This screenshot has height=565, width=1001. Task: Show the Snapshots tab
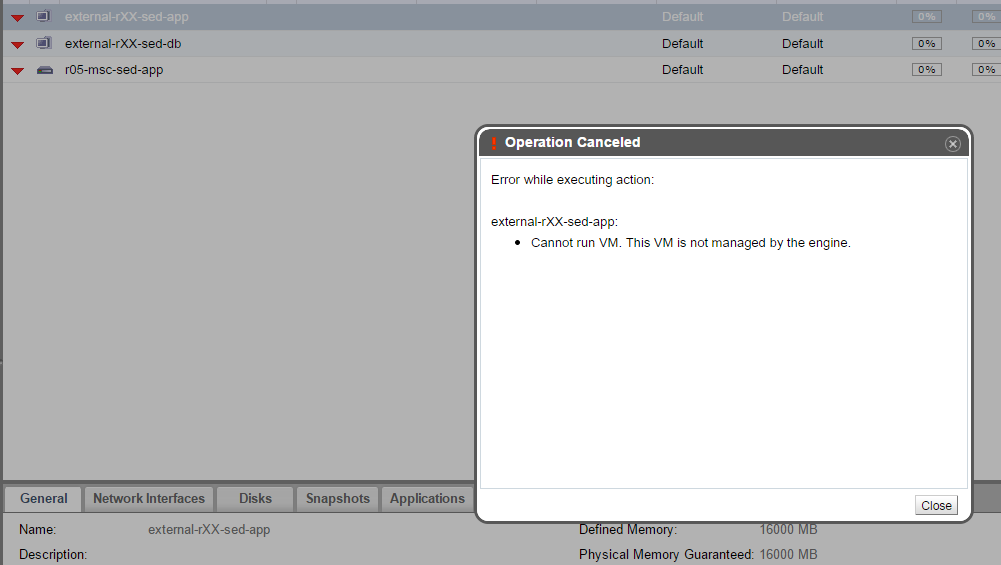pyautogui.click(x=337, y=498)
